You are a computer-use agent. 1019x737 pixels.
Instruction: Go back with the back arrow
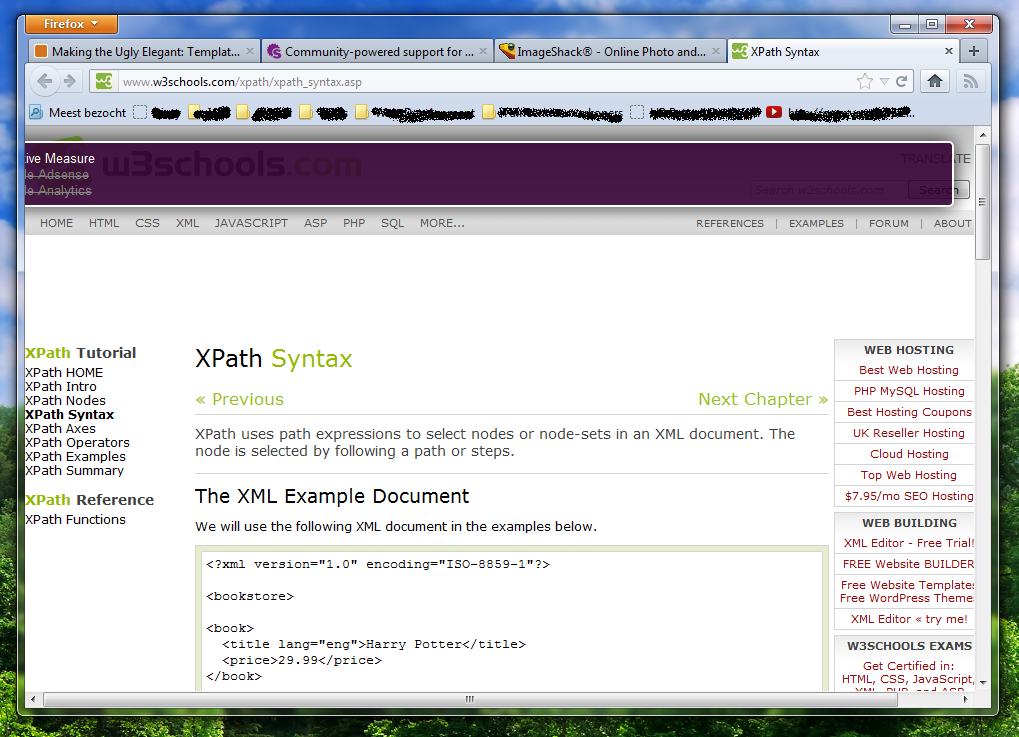pyautogui.click(x=45, y=81)
